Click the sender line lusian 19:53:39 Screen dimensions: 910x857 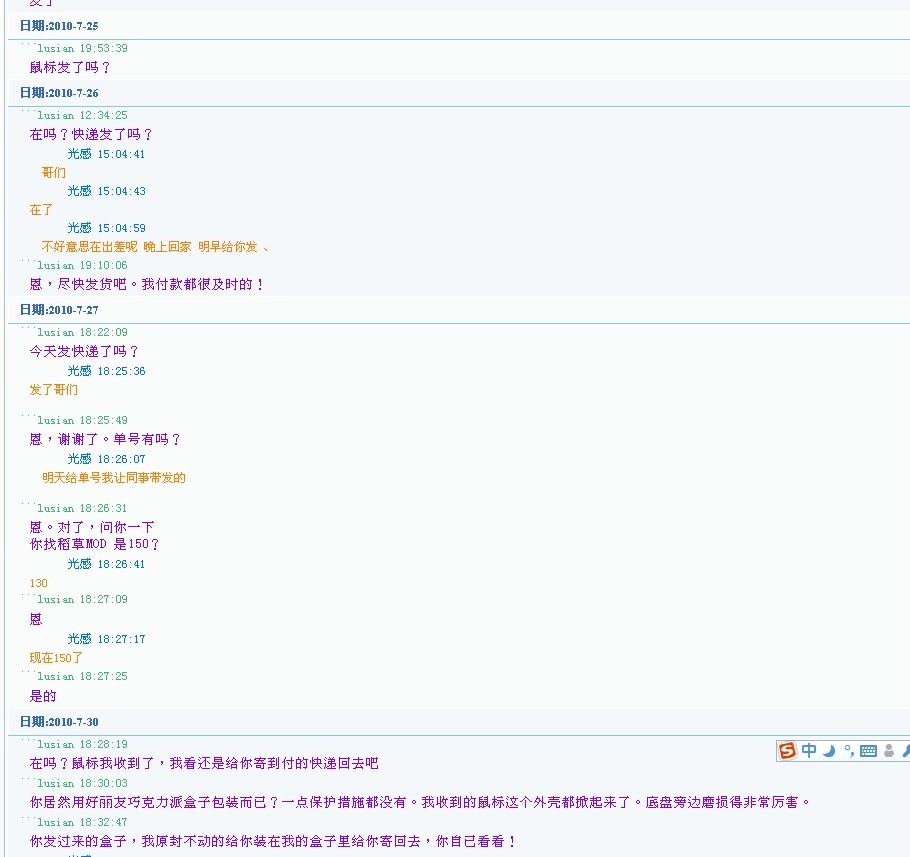(82, 48)
